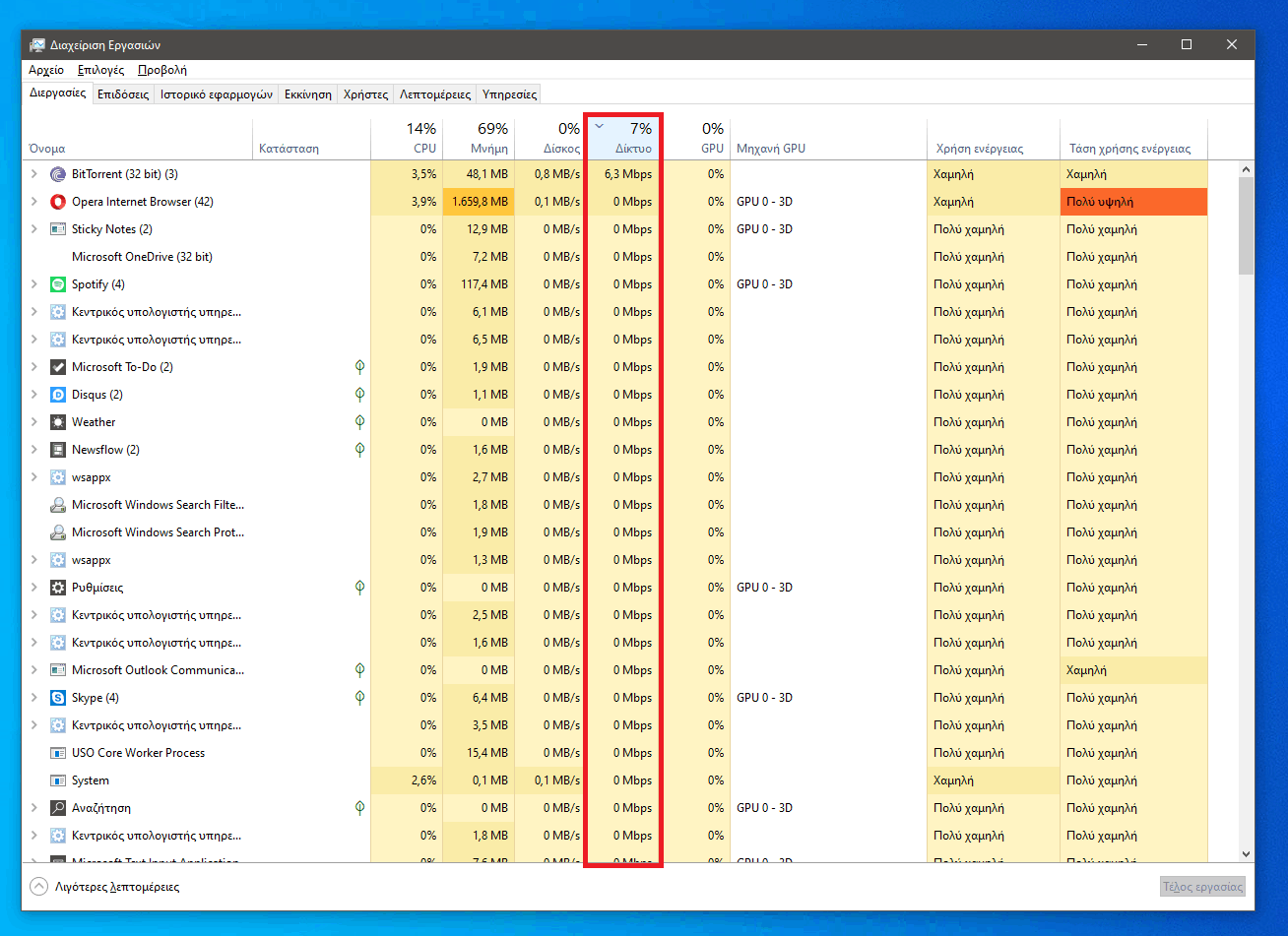The height and width of the screenshot is (936, 1288).
Task: Click the Πολύ υψηλή power trend cell
Action: (x=1133, y=202)
